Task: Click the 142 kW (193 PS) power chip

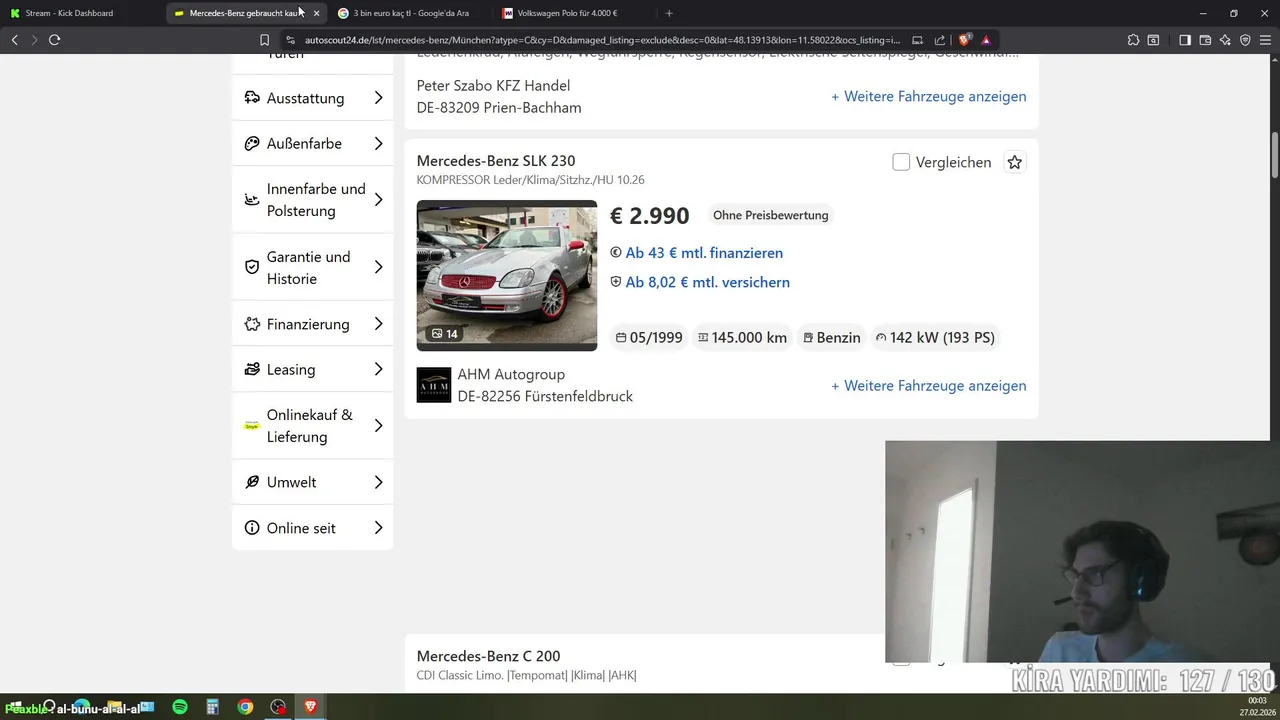Action: coord(935,338)
